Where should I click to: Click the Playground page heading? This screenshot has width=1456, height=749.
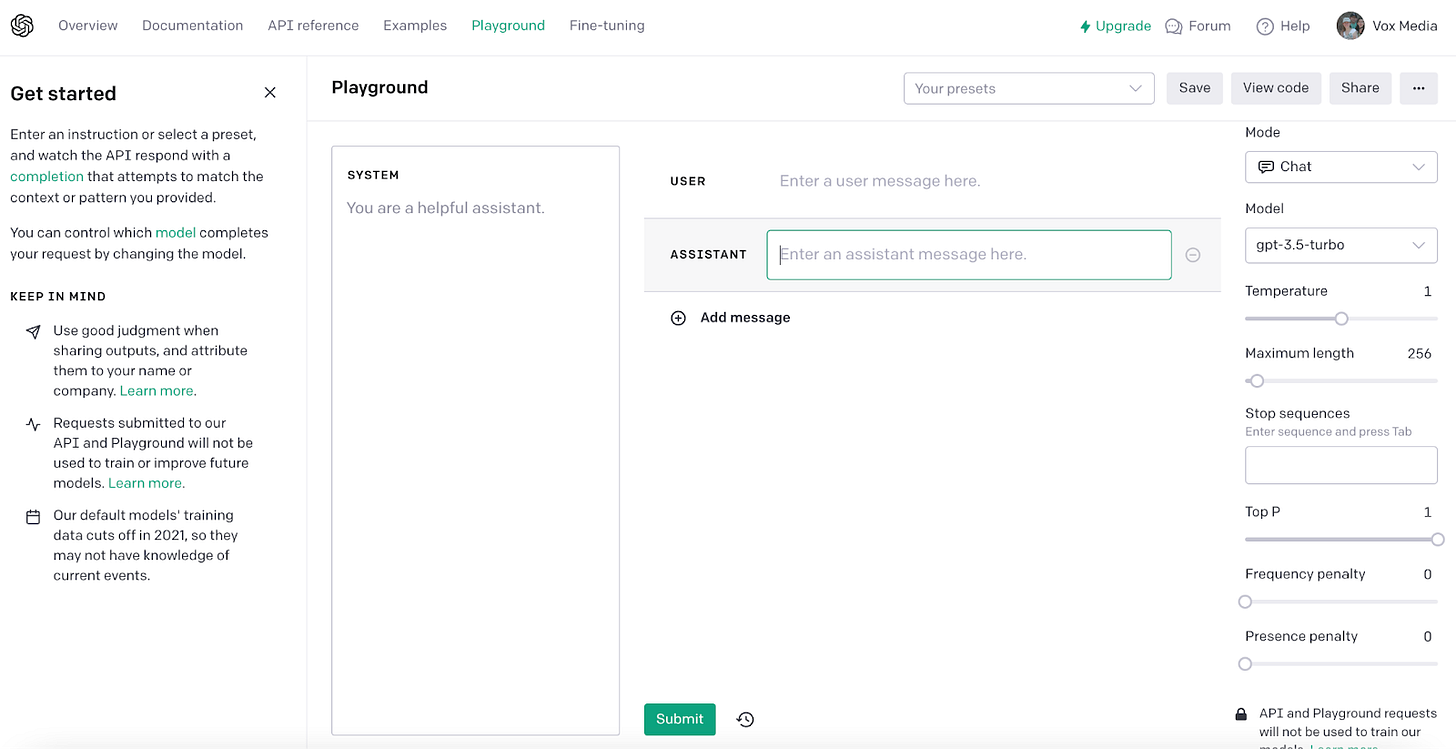pos(380,88)
